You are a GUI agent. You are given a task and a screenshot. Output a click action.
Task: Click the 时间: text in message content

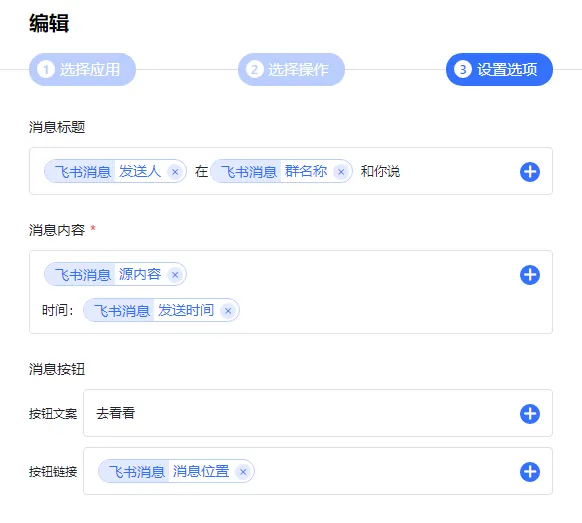click(x=58, y=310)
